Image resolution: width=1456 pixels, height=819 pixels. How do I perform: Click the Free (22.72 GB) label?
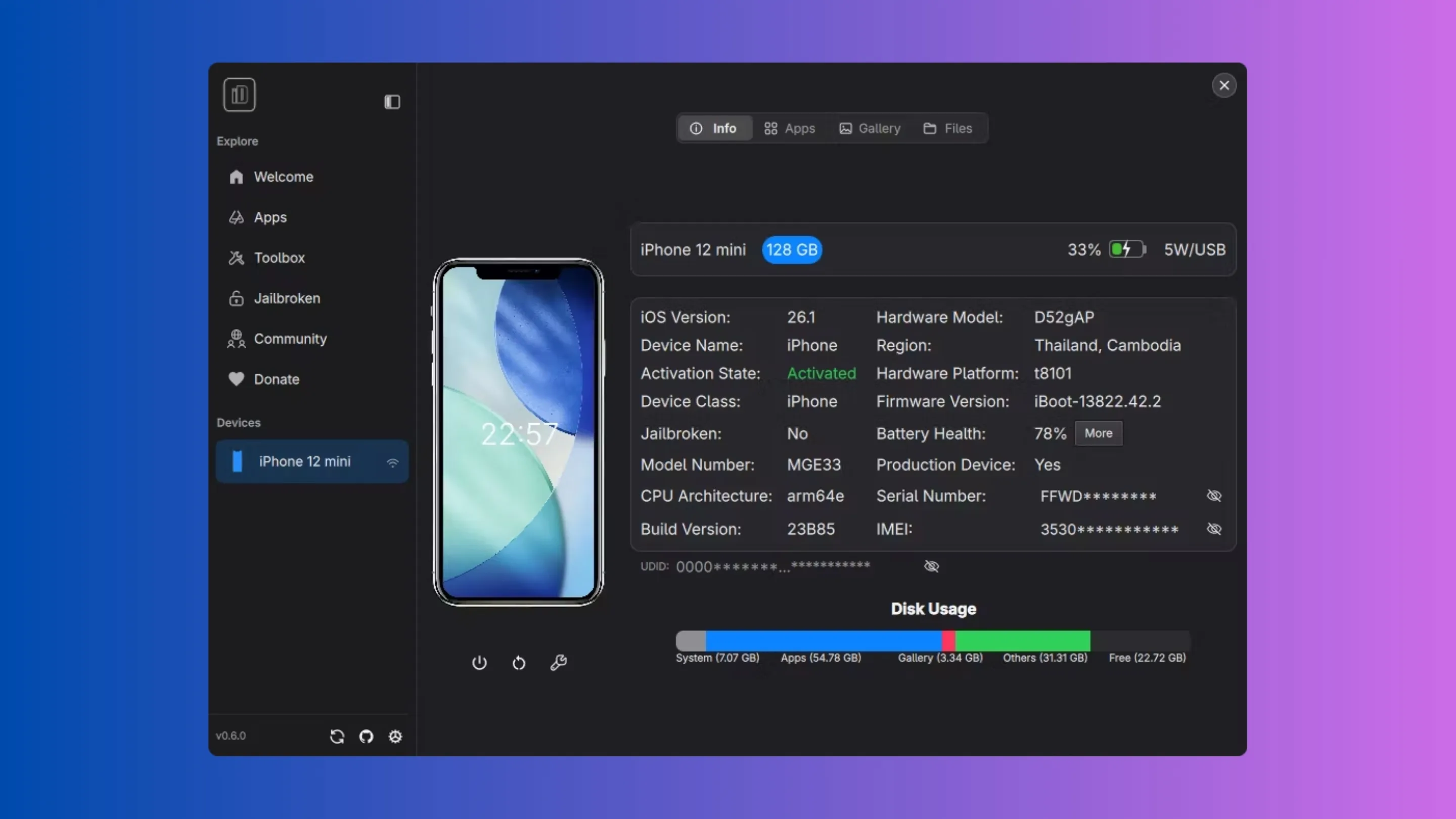[1147, 658]
